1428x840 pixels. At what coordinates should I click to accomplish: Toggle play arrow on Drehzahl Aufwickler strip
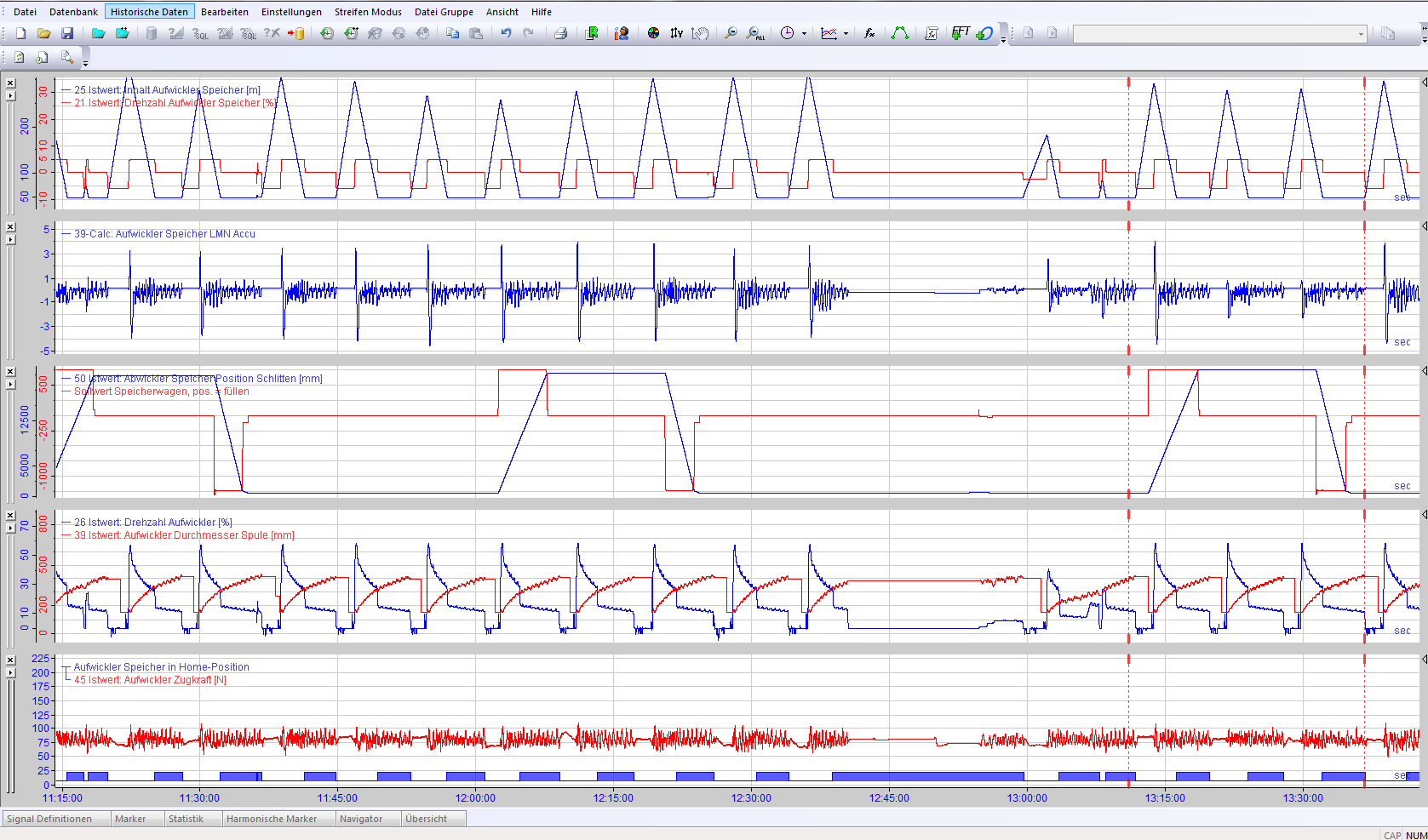[10, 528]
